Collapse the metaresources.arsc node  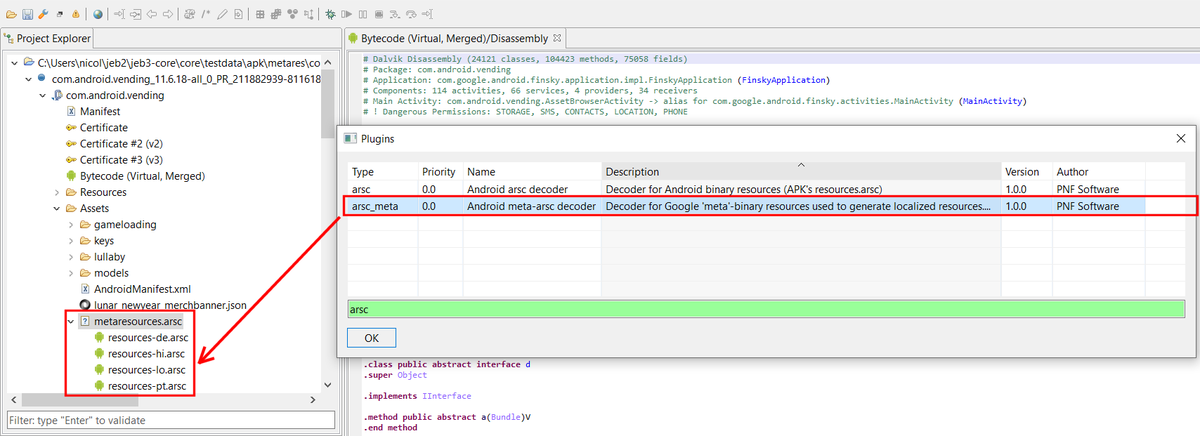click(x=69, y=321)
